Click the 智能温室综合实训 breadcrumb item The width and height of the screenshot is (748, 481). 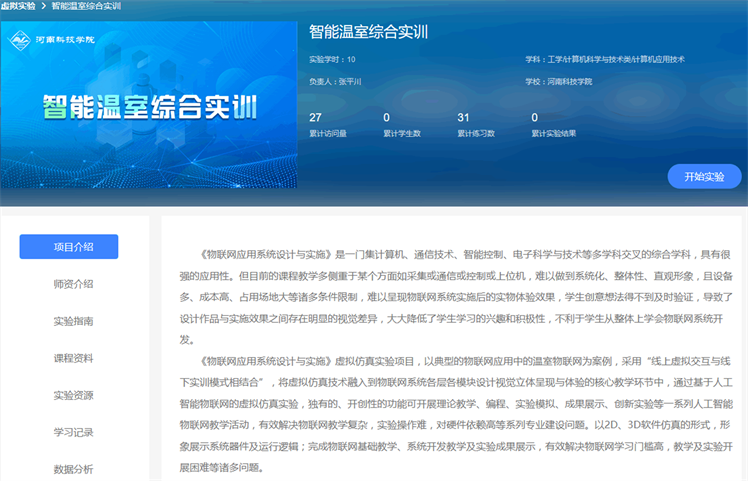pos(87,6)
